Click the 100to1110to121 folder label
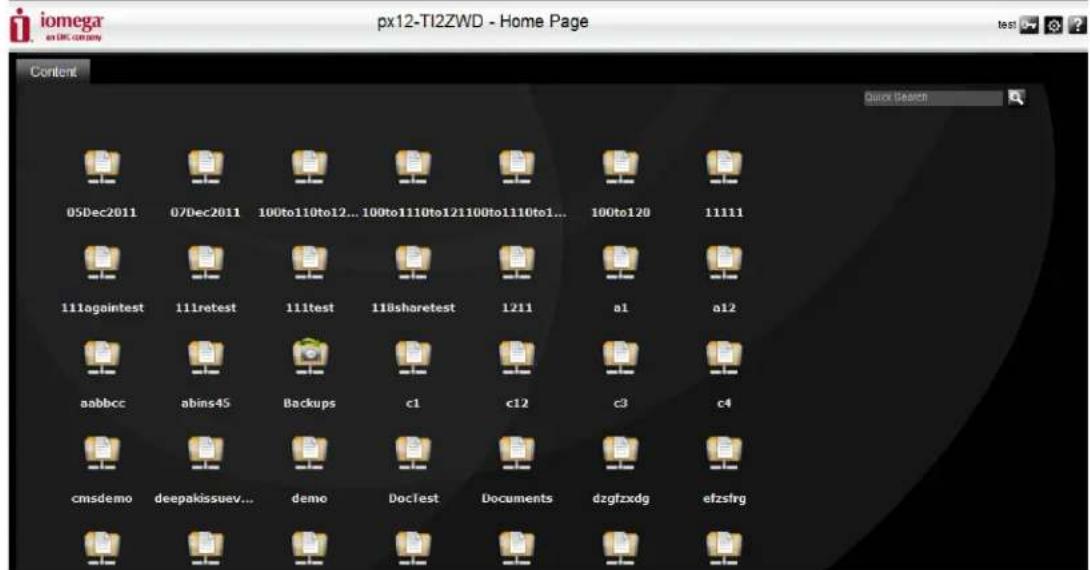This screenshot has width=1090, height=570. coord(413,213)
